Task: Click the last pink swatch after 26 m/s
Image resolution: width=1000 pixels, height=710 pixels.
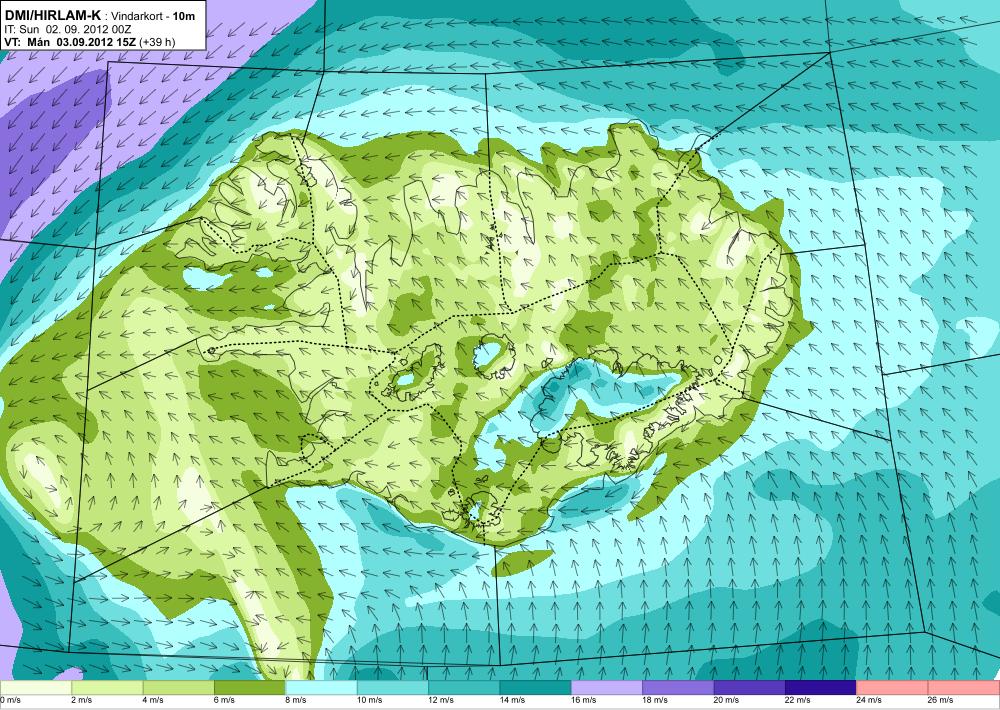Action: click(964, 688)
